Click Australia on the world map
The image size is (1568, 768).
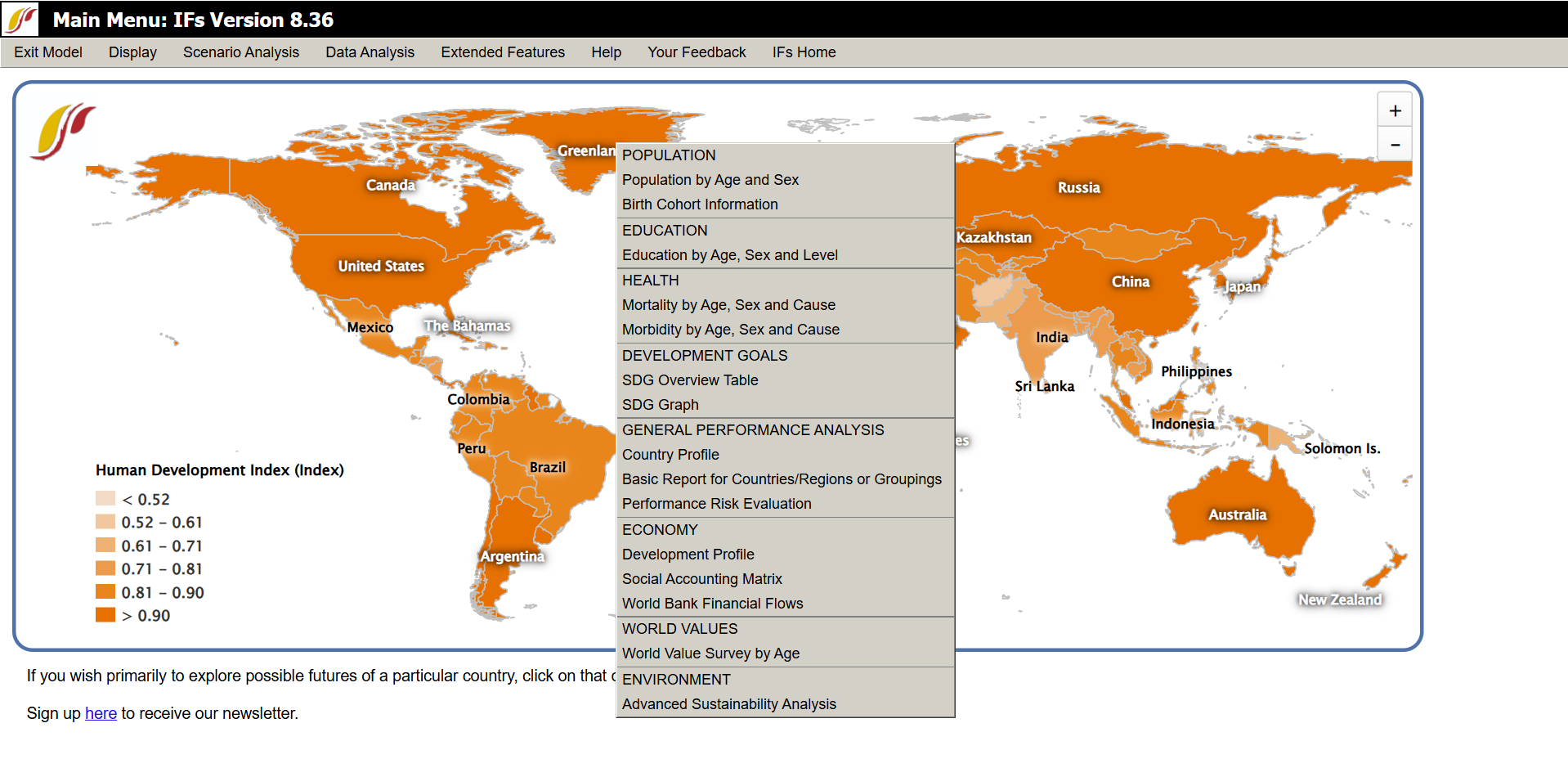tap(1237, 514)
